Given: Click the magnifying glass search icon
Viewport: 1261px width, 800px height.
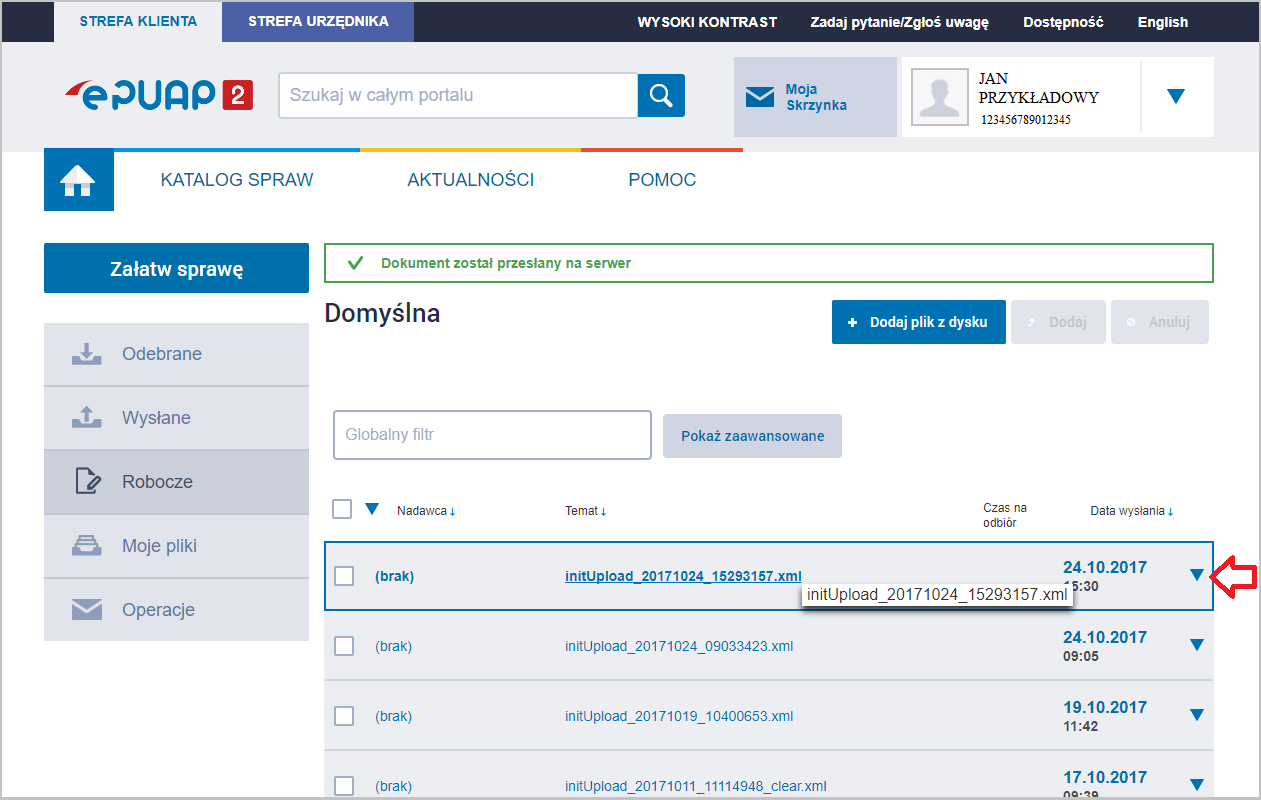Looking at the screenshot, I should (660, 95).
